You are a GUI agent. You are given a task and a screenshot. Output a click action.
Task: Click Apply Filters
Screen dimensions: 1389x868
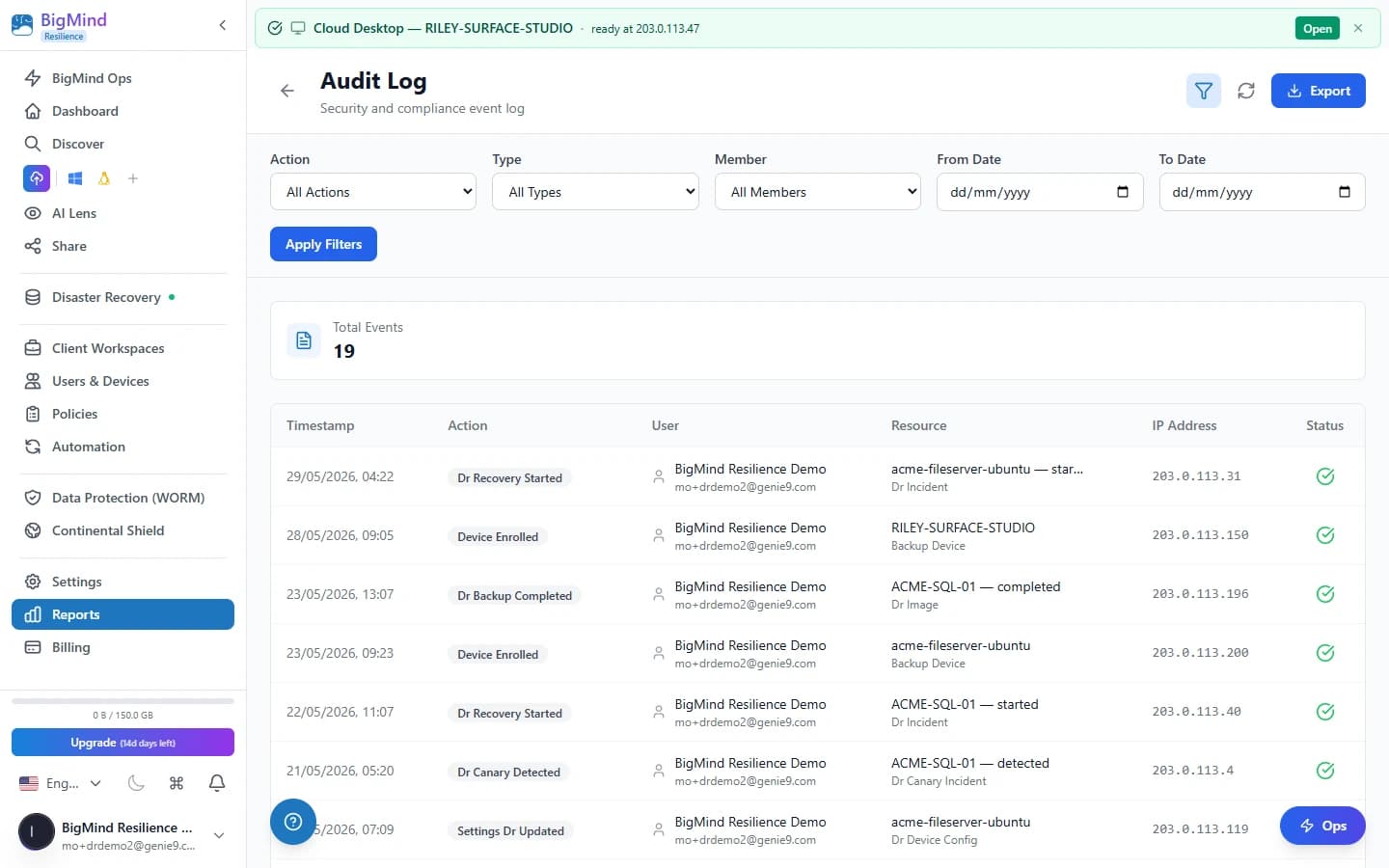click(x=323, y=244)
